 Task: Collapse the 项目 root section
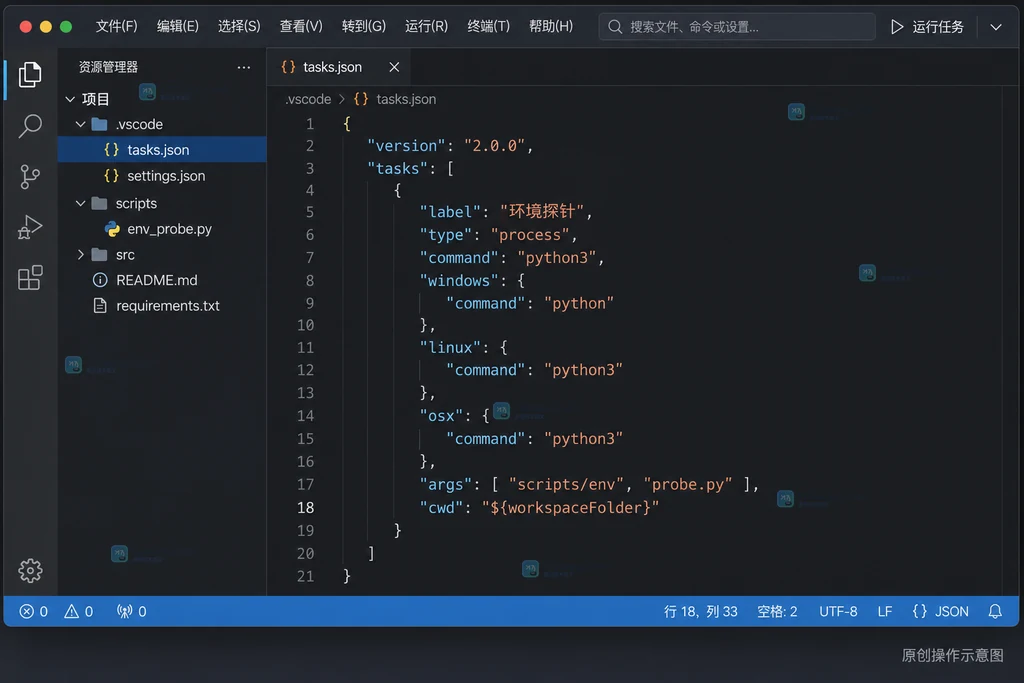tap(70, 99)
